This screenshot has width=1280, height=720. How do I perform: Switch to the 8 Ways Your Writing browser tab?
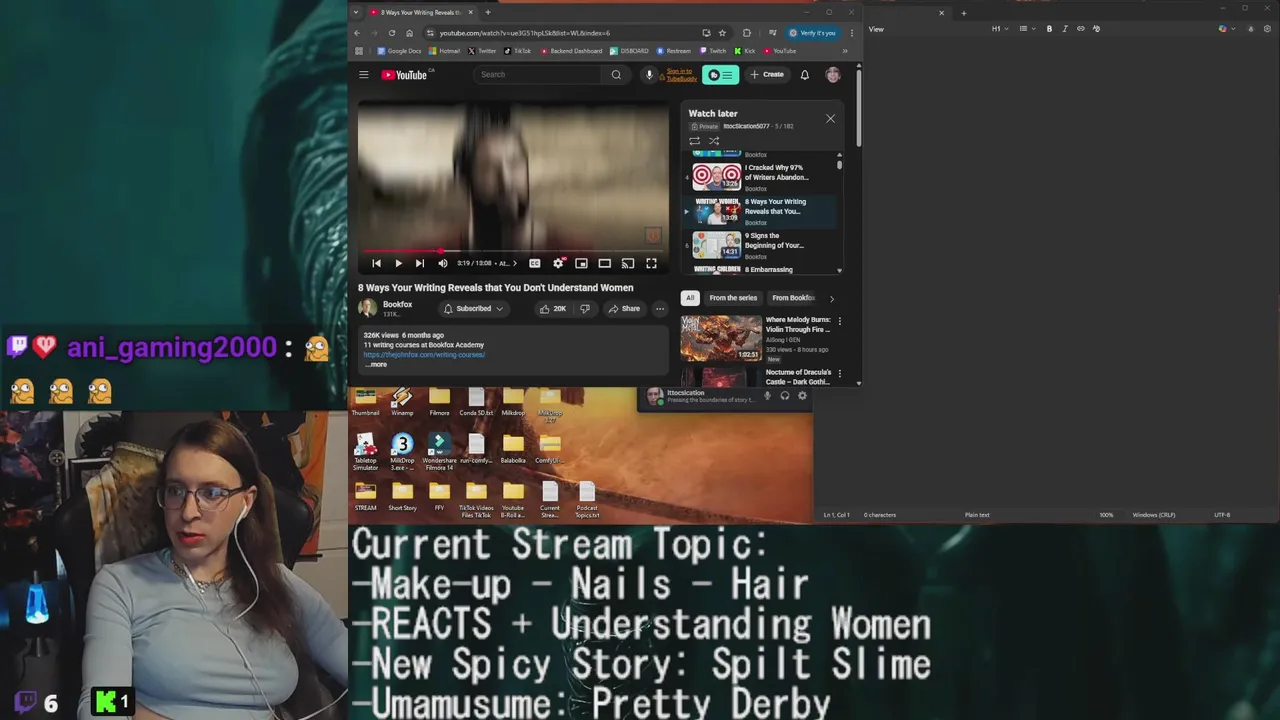click(x=420, y=12)
